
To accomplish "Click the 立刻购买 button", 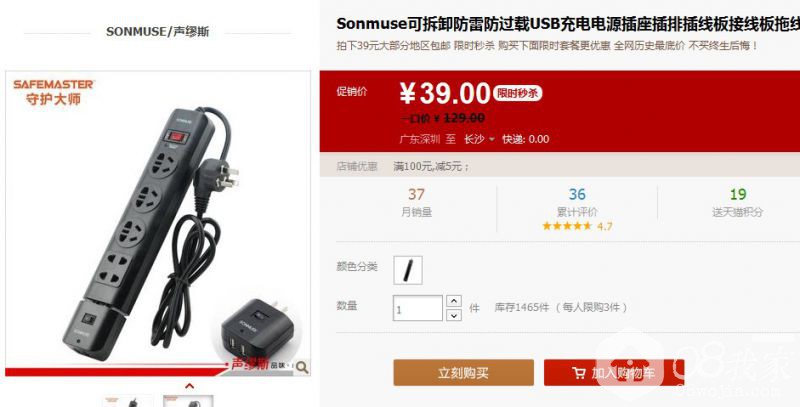I will point(463,373).
